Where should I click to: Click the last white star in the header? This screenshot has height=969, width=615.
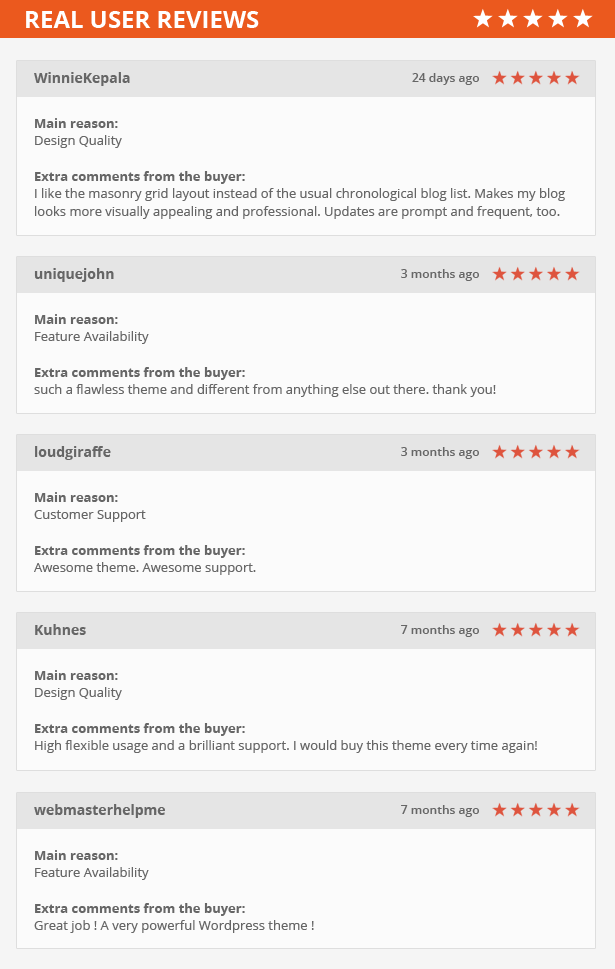pos(583,19)
